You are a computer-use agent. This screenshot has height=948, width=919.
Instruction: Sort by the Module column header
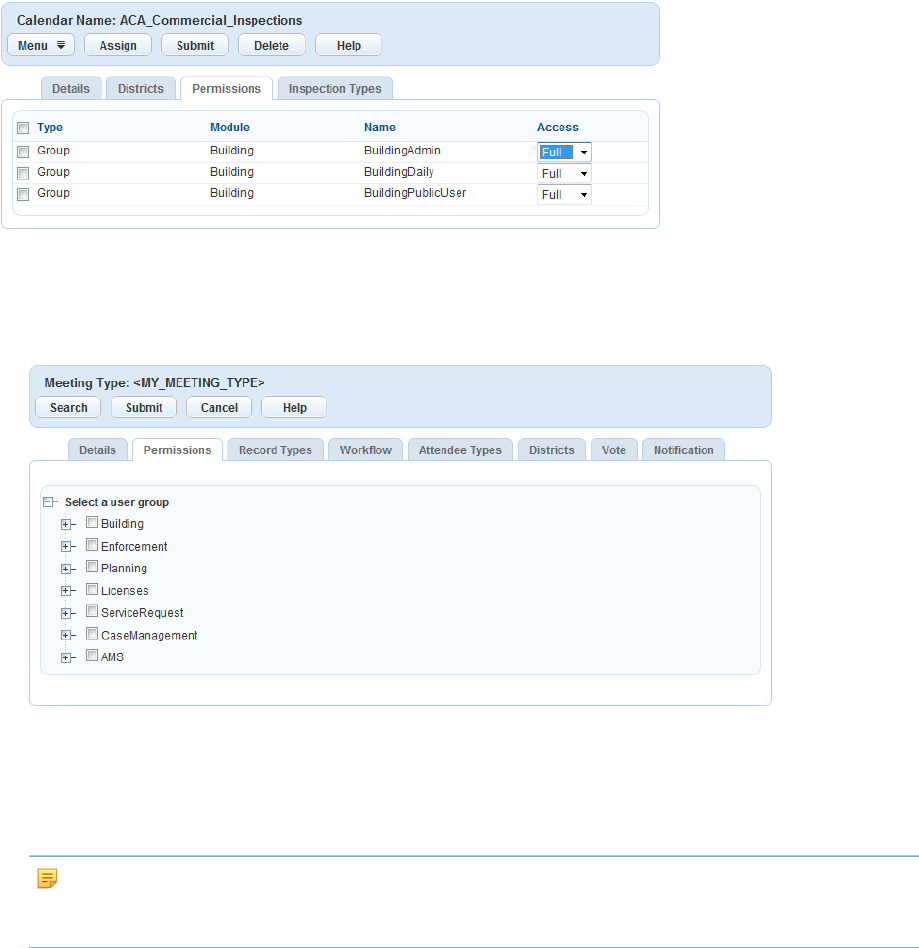[230, 127]
